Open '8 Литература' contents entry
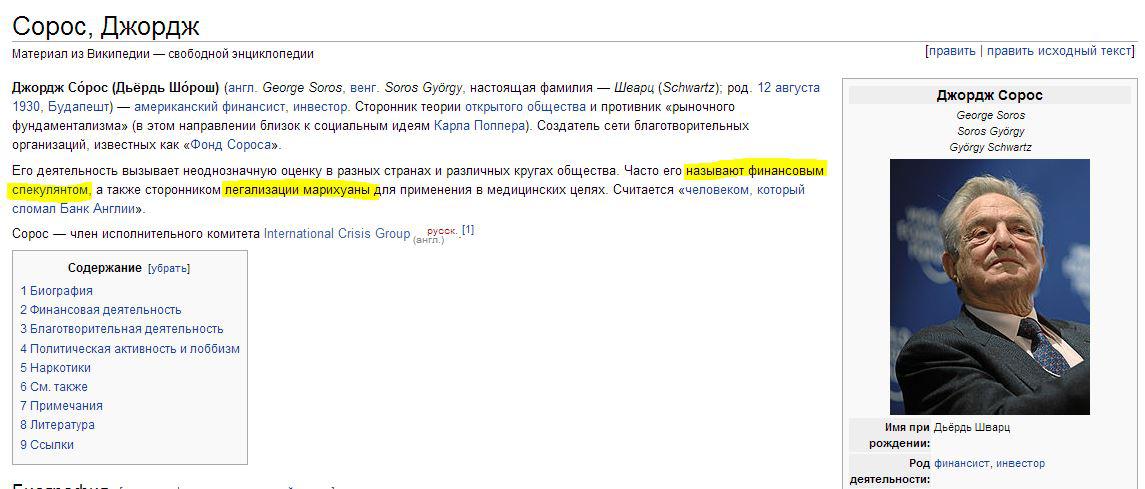1145x489 pixels. point(58,425)
